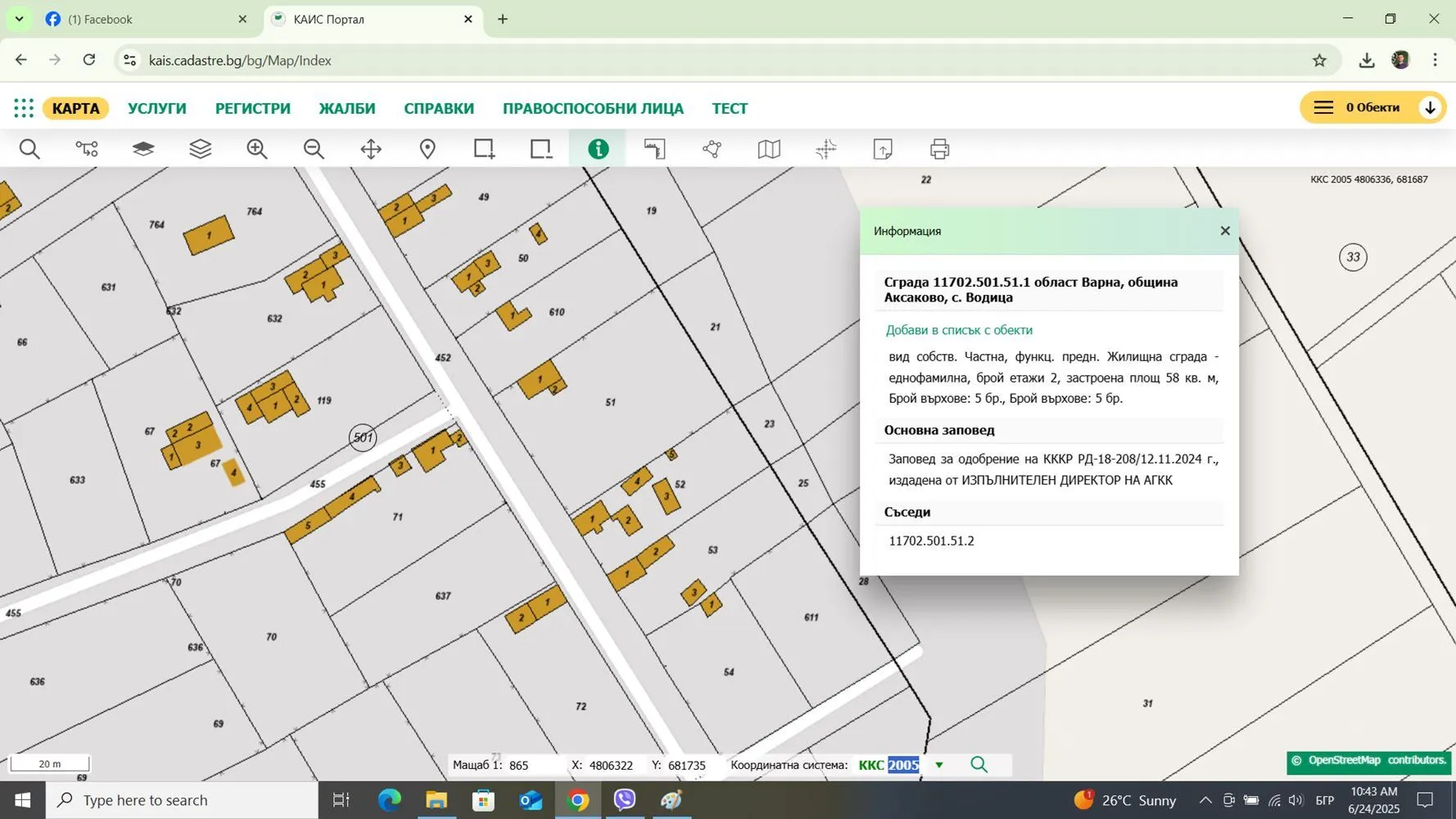
Task: Select the zoom out magnifier tool
Action: (x=314, y=149)
